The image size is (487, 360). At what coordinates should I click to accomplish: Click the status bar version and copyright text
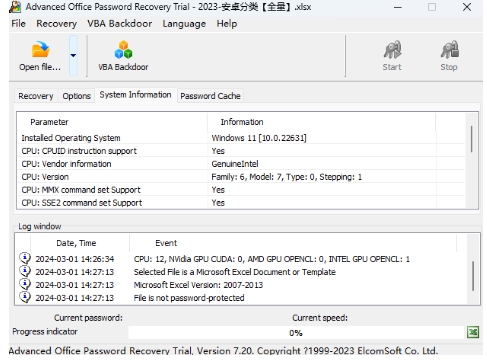(223, 351)
